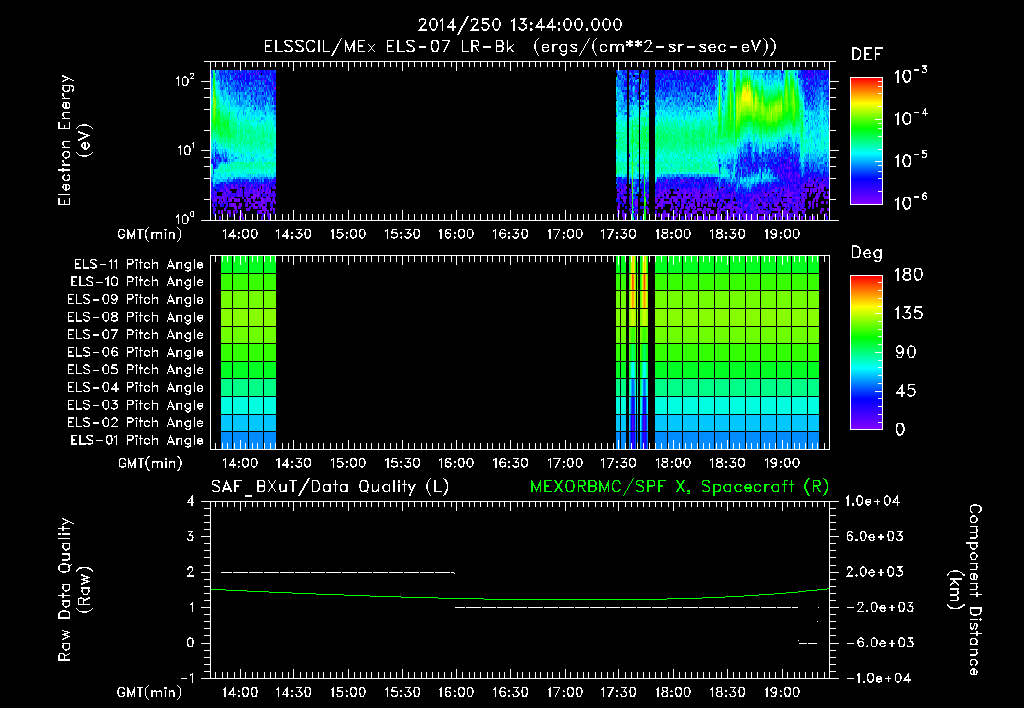The width and height of the screenshot is (1024, 708).
Task: Click the ELS-10 Pitch Angle row label
Action: (x=137, y=282)
